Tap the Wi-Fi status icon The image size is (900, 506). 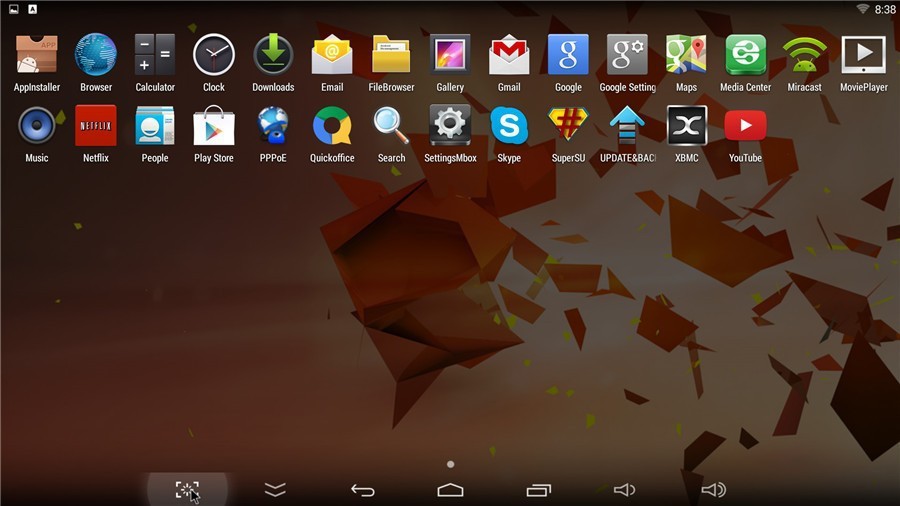862,9
